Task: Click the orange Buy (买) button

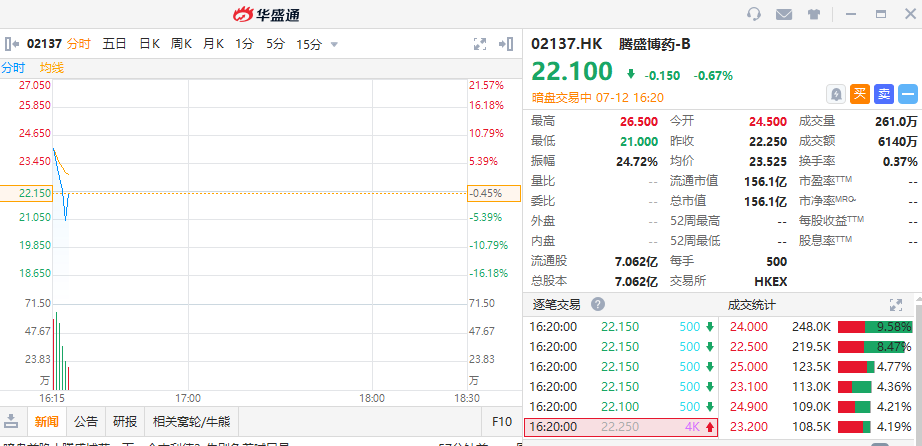Action: click(860, 94)
